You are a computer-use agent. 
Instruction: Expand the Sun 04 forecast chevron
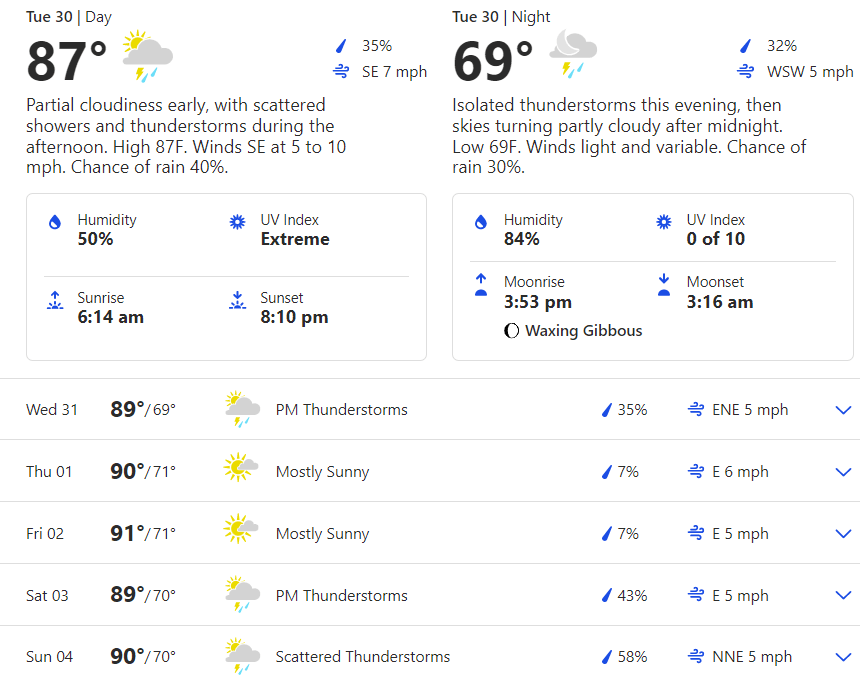(842, 657)
